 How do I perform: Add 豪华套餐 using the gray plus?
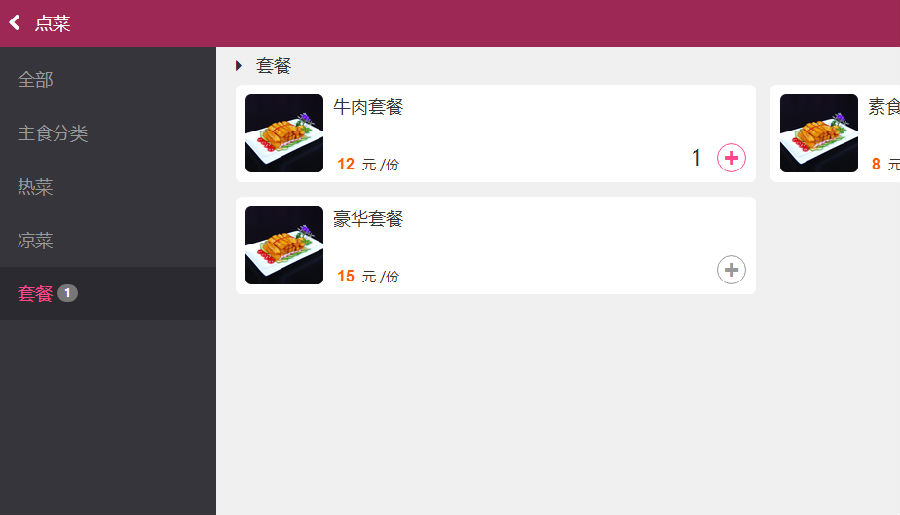click(731, 270)
